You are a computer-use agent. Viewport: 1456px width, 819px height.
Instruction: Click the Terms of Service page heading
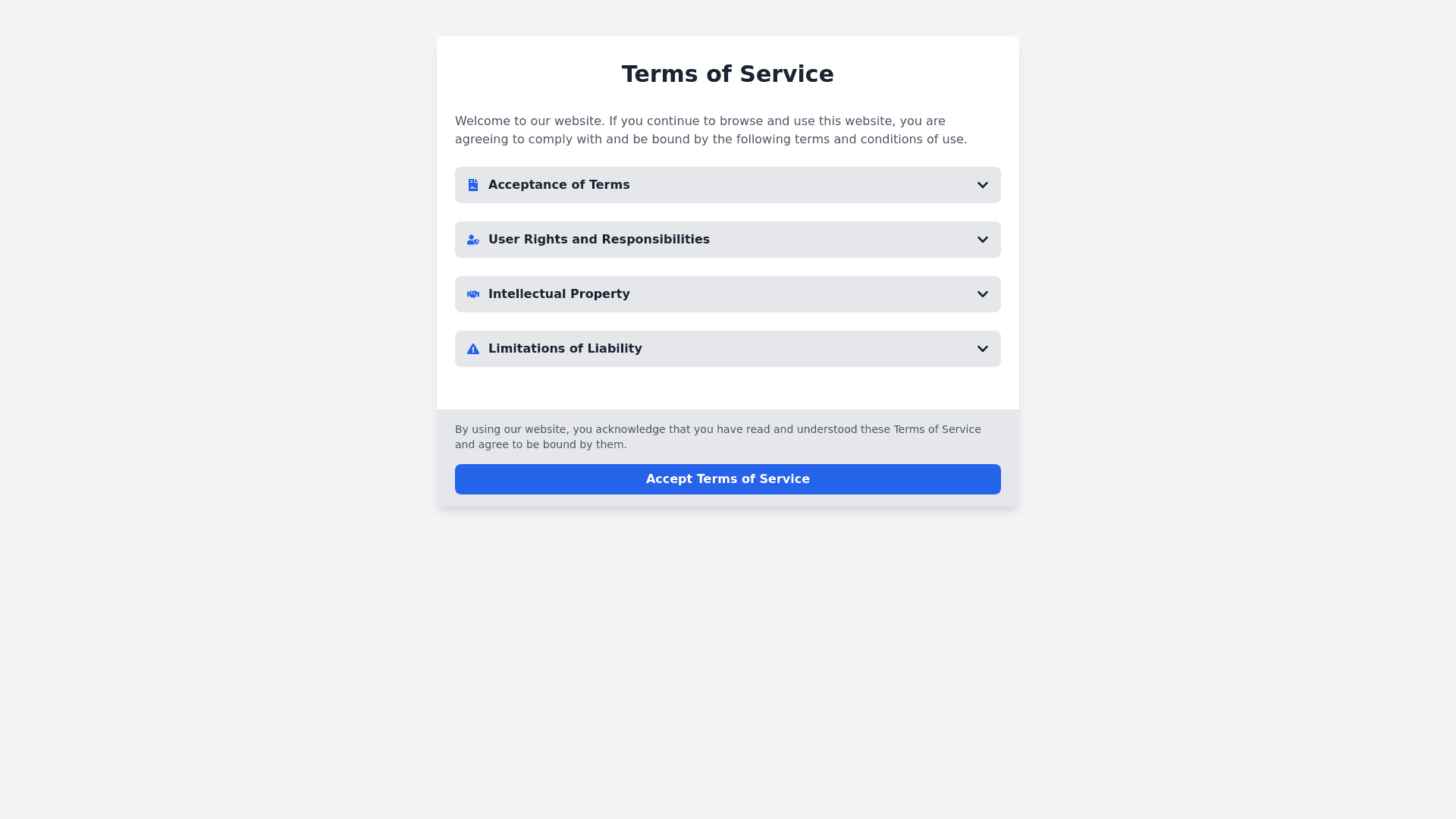728,74
